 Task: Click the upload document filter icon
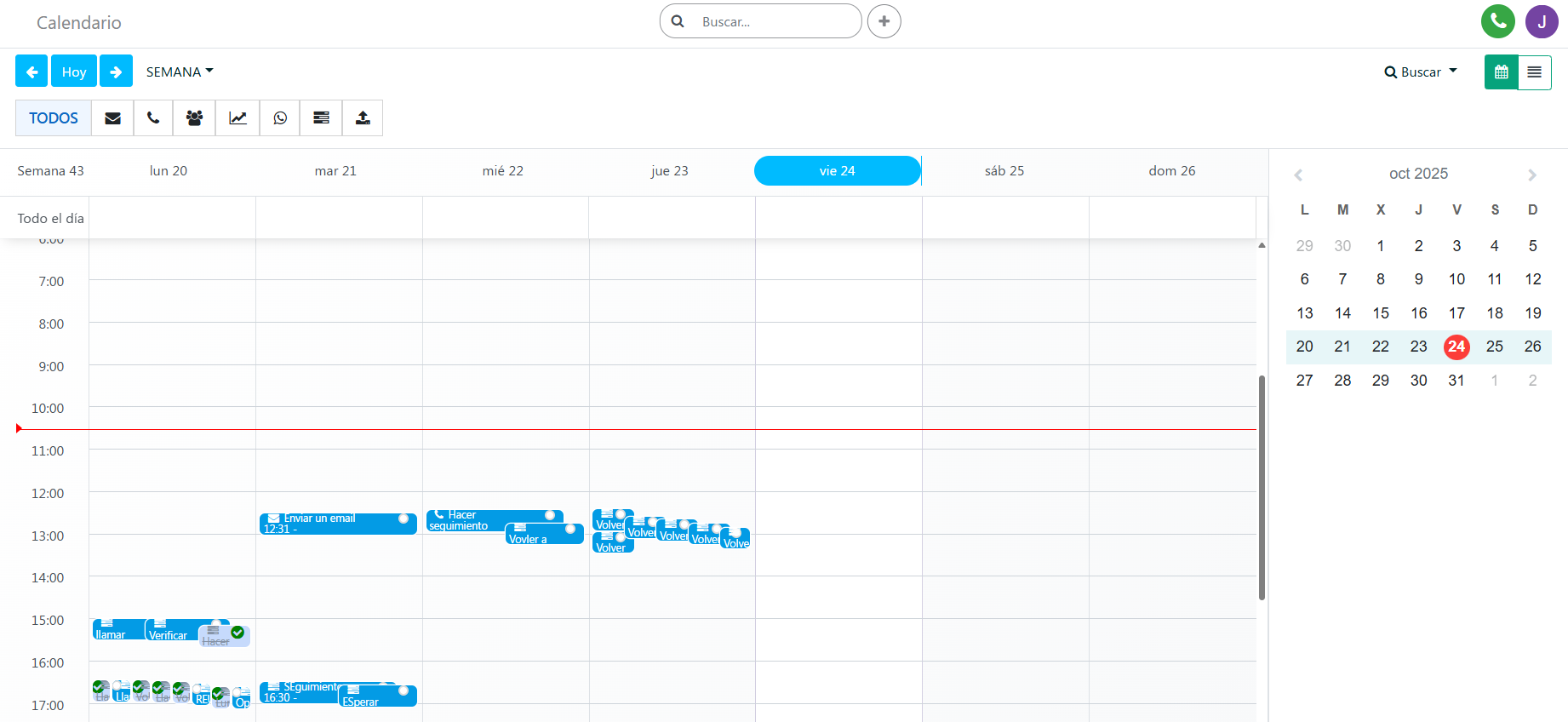click(x=363, y=118)
